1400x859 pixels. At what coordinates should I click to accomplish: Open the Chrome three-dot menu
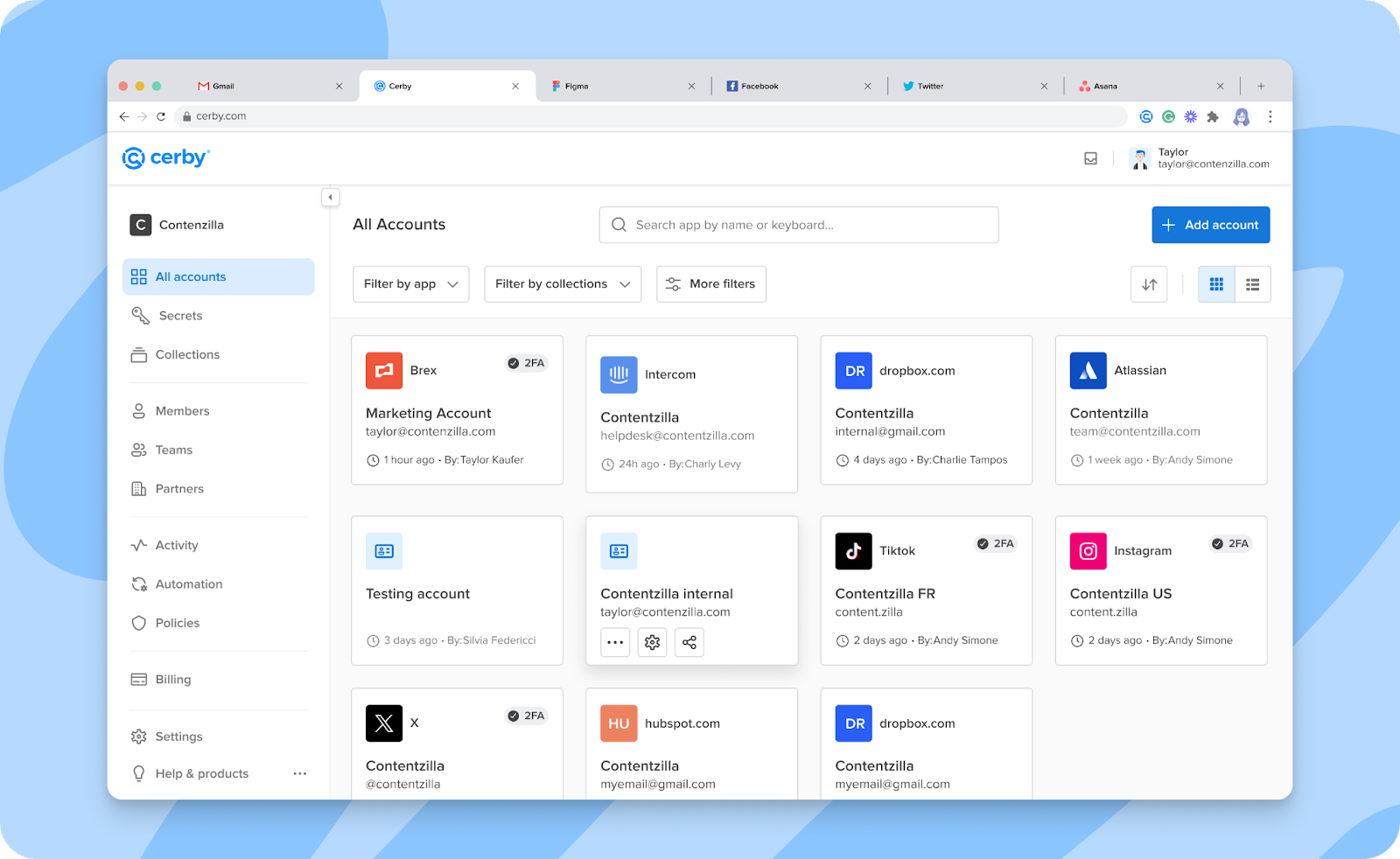1270,116
